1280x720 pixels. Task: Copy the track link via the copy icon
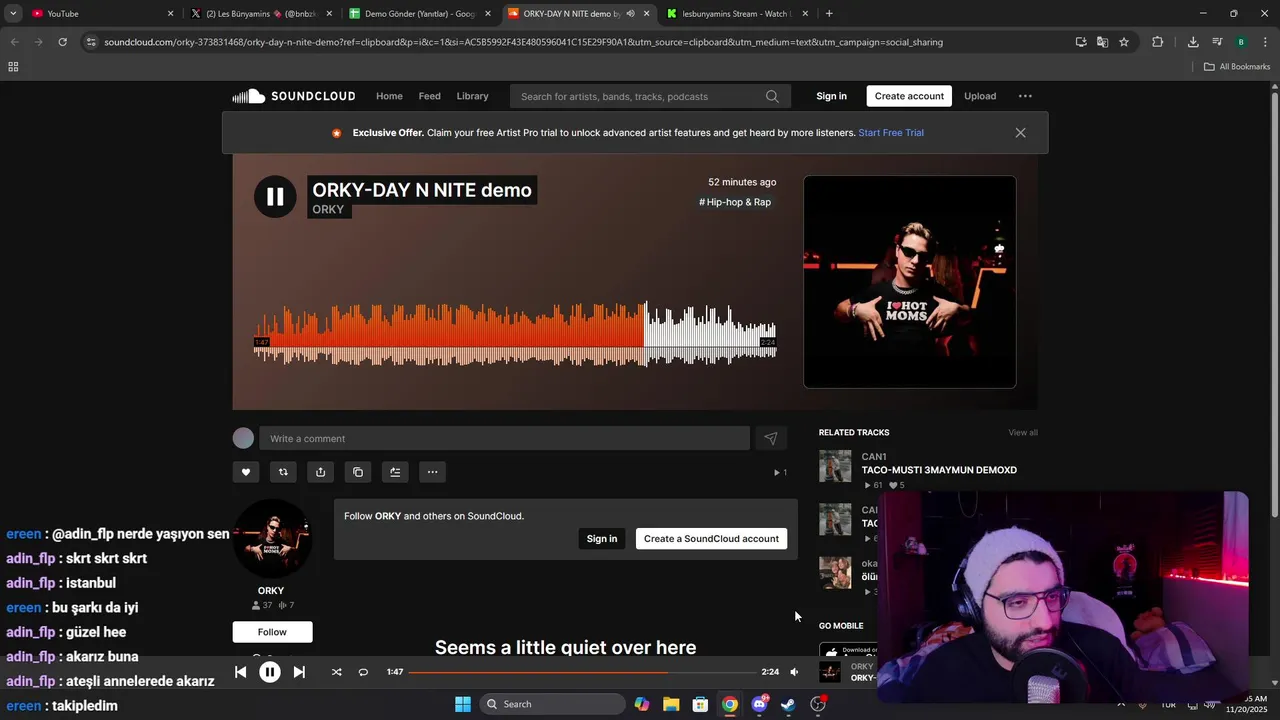coord(358,472)
